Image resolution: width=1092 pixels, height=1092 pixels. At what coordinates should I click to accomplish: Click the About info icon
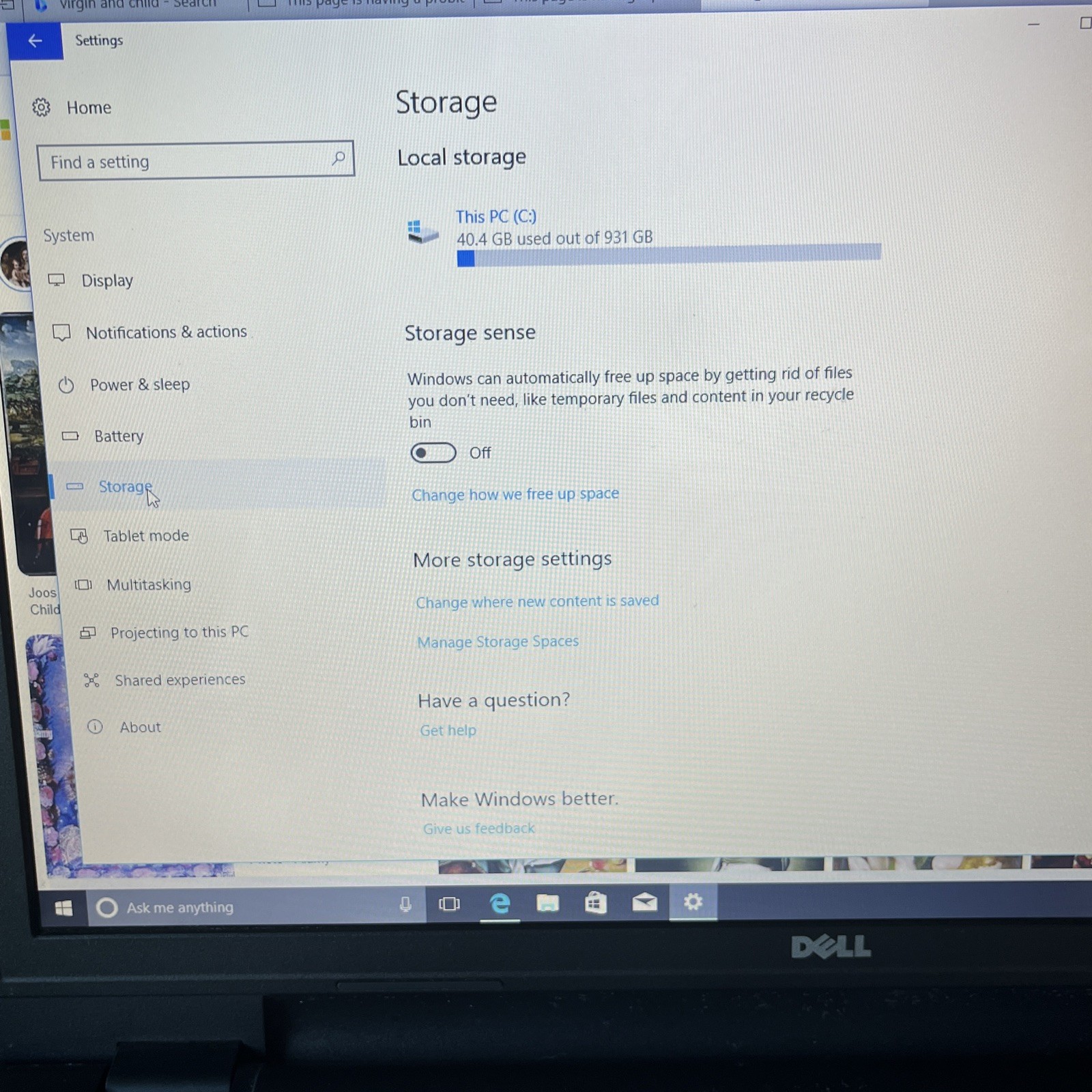[x=95, y=727]
